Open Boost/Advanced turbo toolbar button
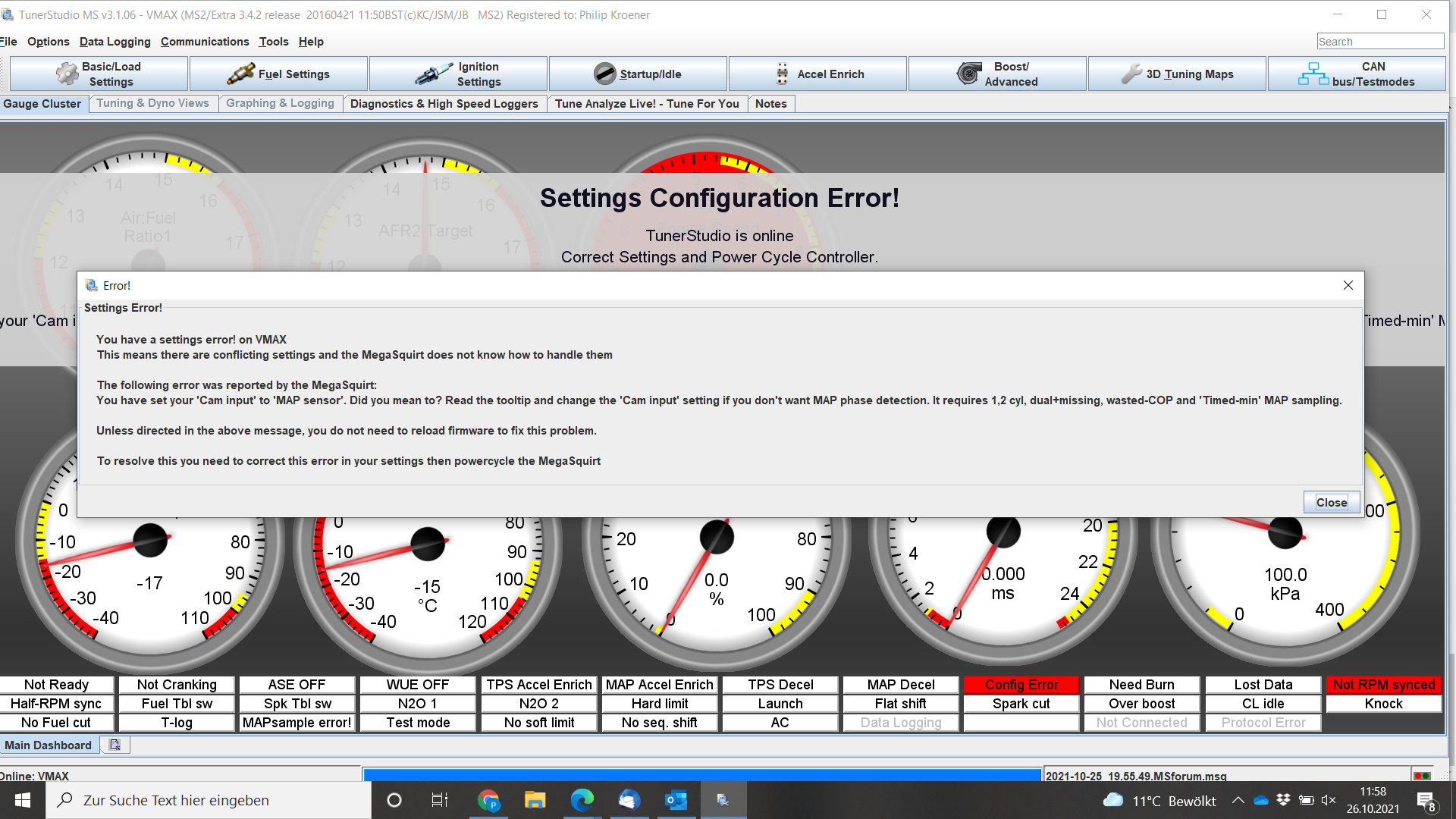This screenshot has width=1456, height=819. tap(997, 74)
